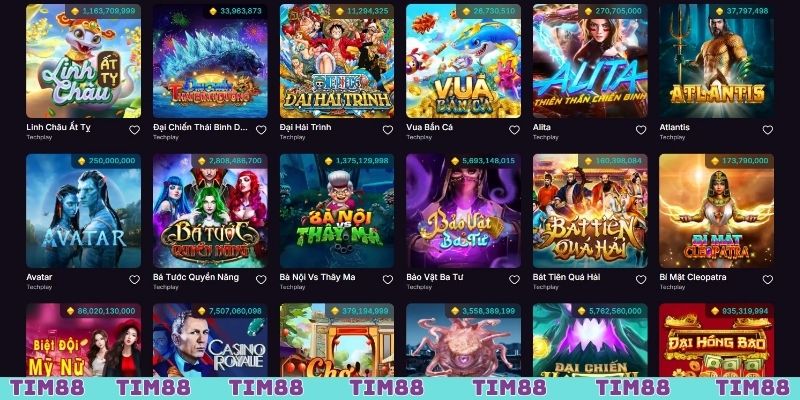The image size is (800, 400).
Task: Favorite the Linh Châu Ất Tỵ game heart
Action: click(134, 130)
